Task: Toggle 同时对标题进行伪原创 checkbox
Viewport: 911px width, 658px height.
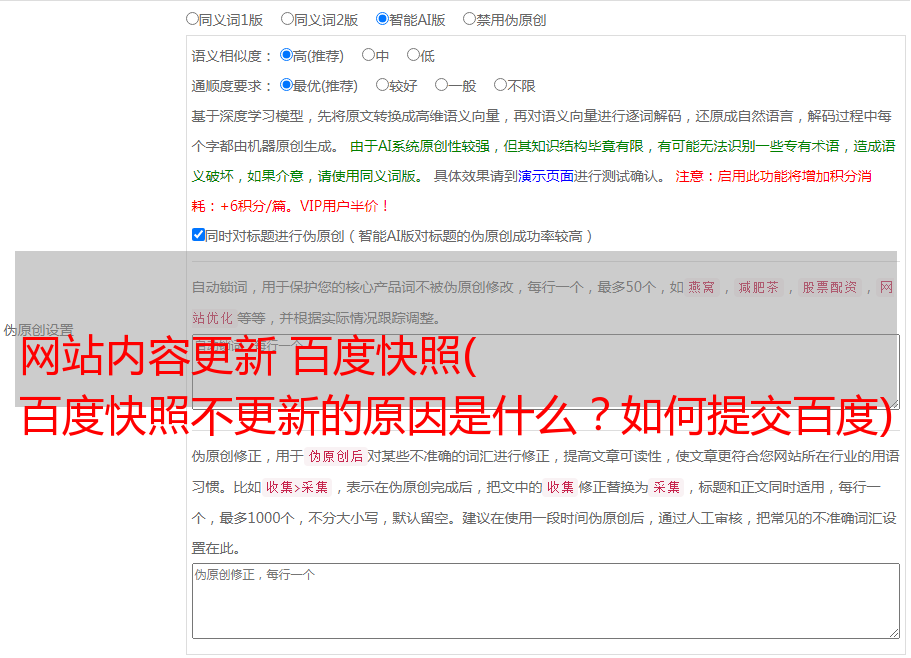Action: (198, 235)
